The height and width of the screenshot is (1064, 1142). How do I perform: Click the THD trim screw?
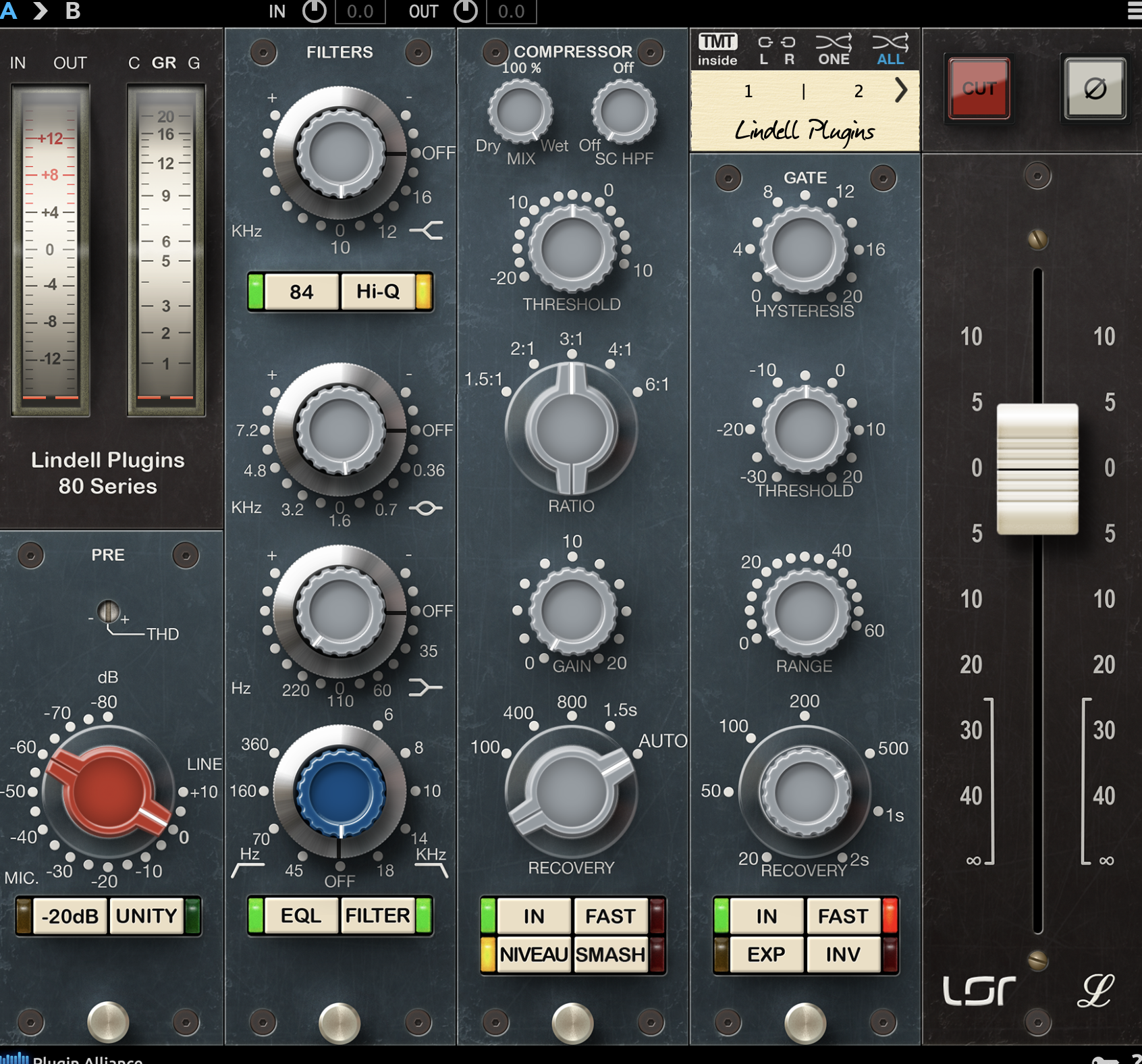(108, 612)
